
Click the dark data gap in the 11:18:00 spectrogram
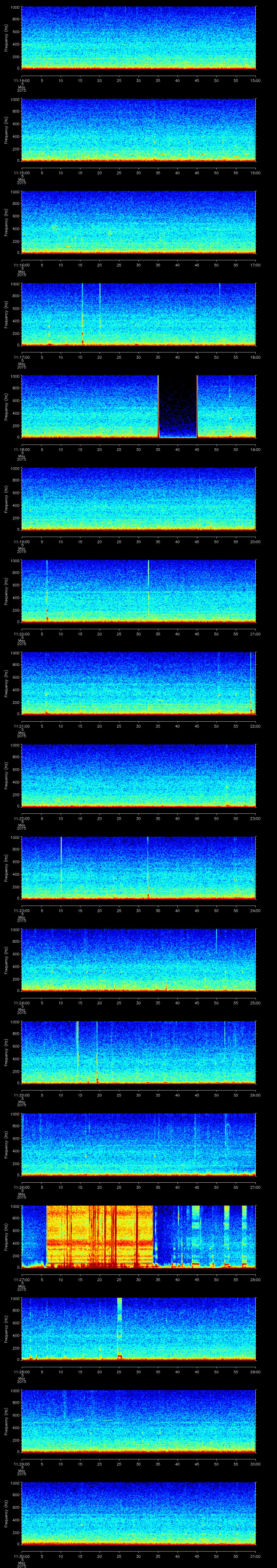[x=178, y=407]
